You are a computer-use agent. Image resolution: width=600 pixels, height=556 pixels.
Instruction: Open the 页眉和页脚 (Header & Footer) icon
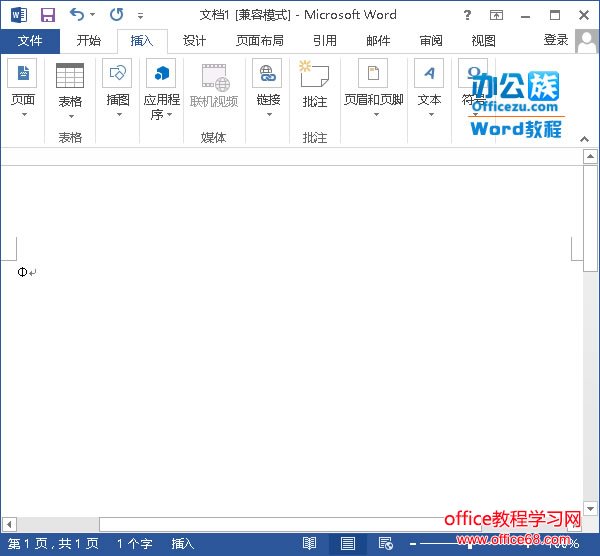pyautogui.click(x=373, y=73)
